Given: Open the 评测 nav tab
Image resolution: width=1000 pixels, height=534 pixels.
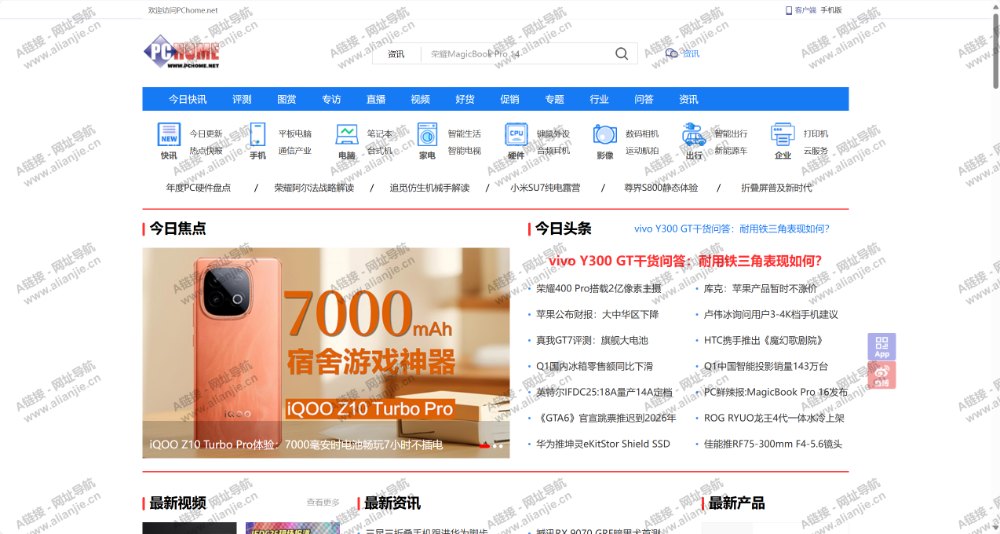Looking at the screenshot, I should (x=242, y=100).
